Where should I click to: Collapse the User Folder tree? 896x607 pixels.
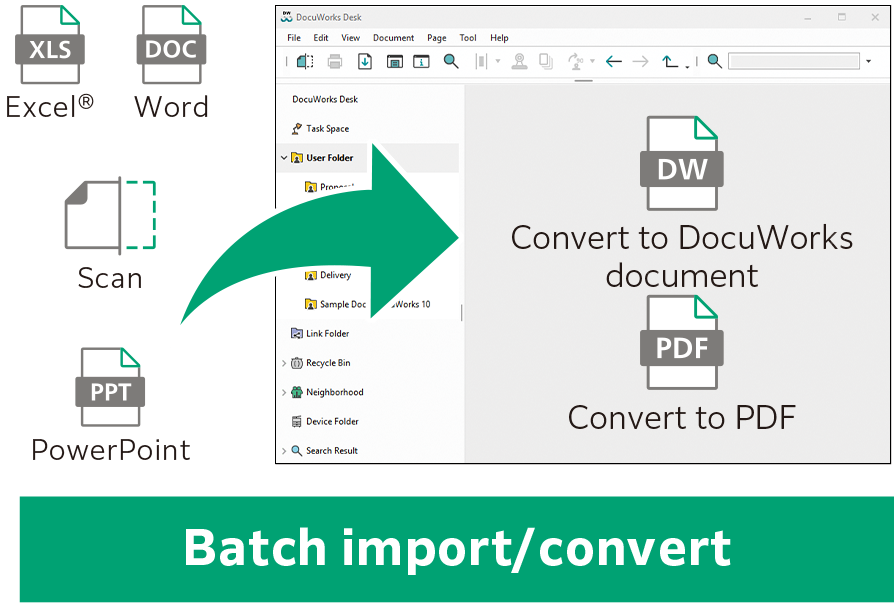tap(283, 158)
